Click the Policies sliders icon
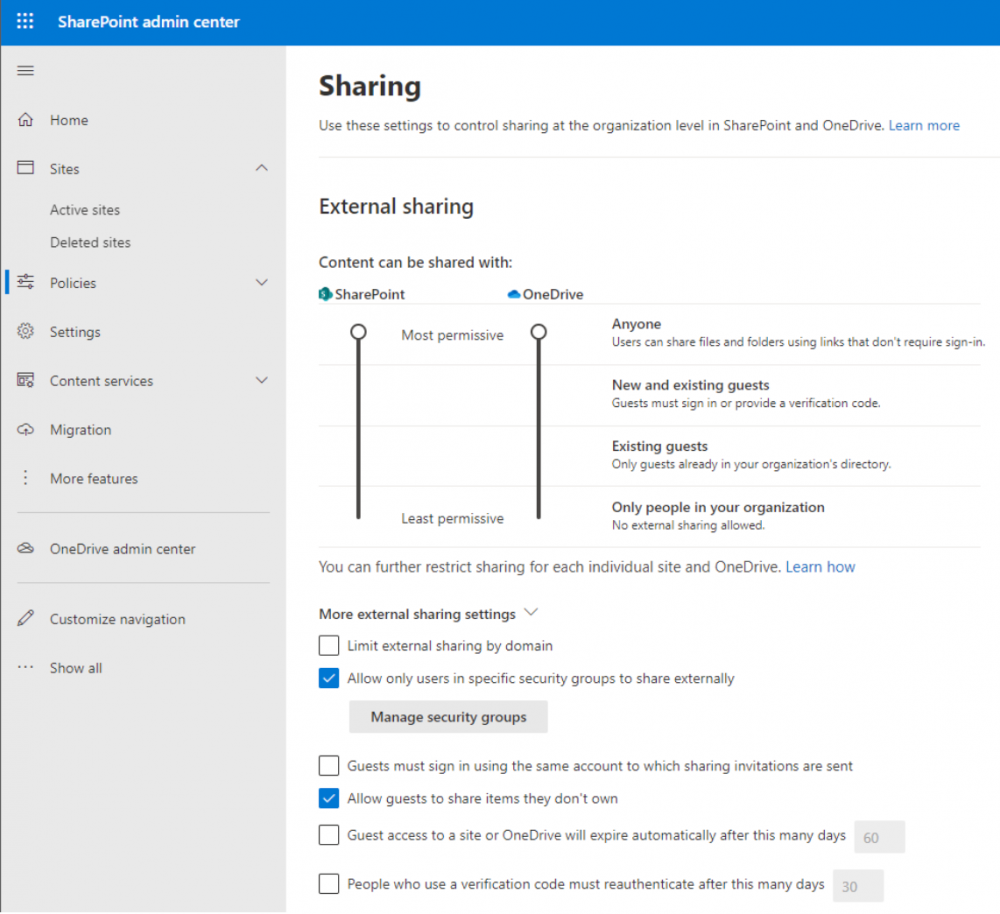The width and height of the screenshot is (1000, 914). coord(26,281)
